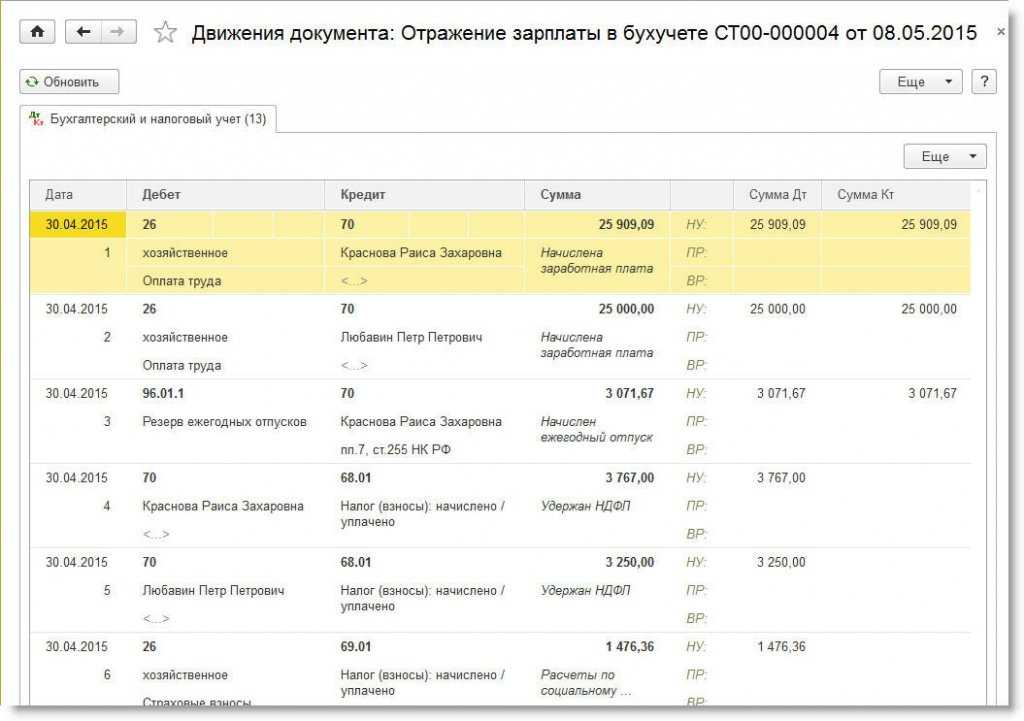Image resolution: width=1024 pixels, height=721 pixels.
Task: Click the Кредит column header
Action: [362, 195]
